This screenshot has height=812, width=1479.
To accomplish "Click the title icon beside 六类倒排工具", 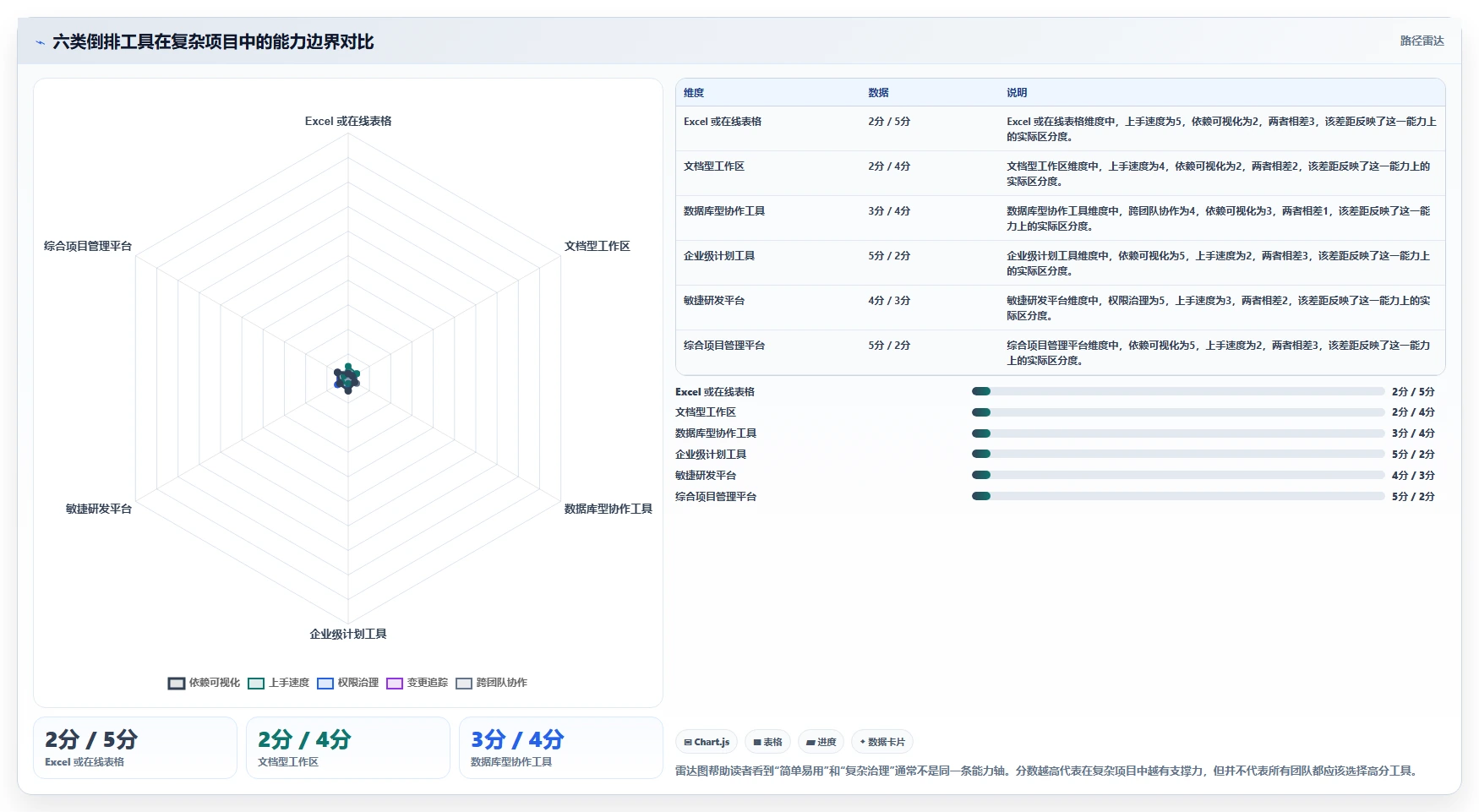I will [x=40, y=42].
